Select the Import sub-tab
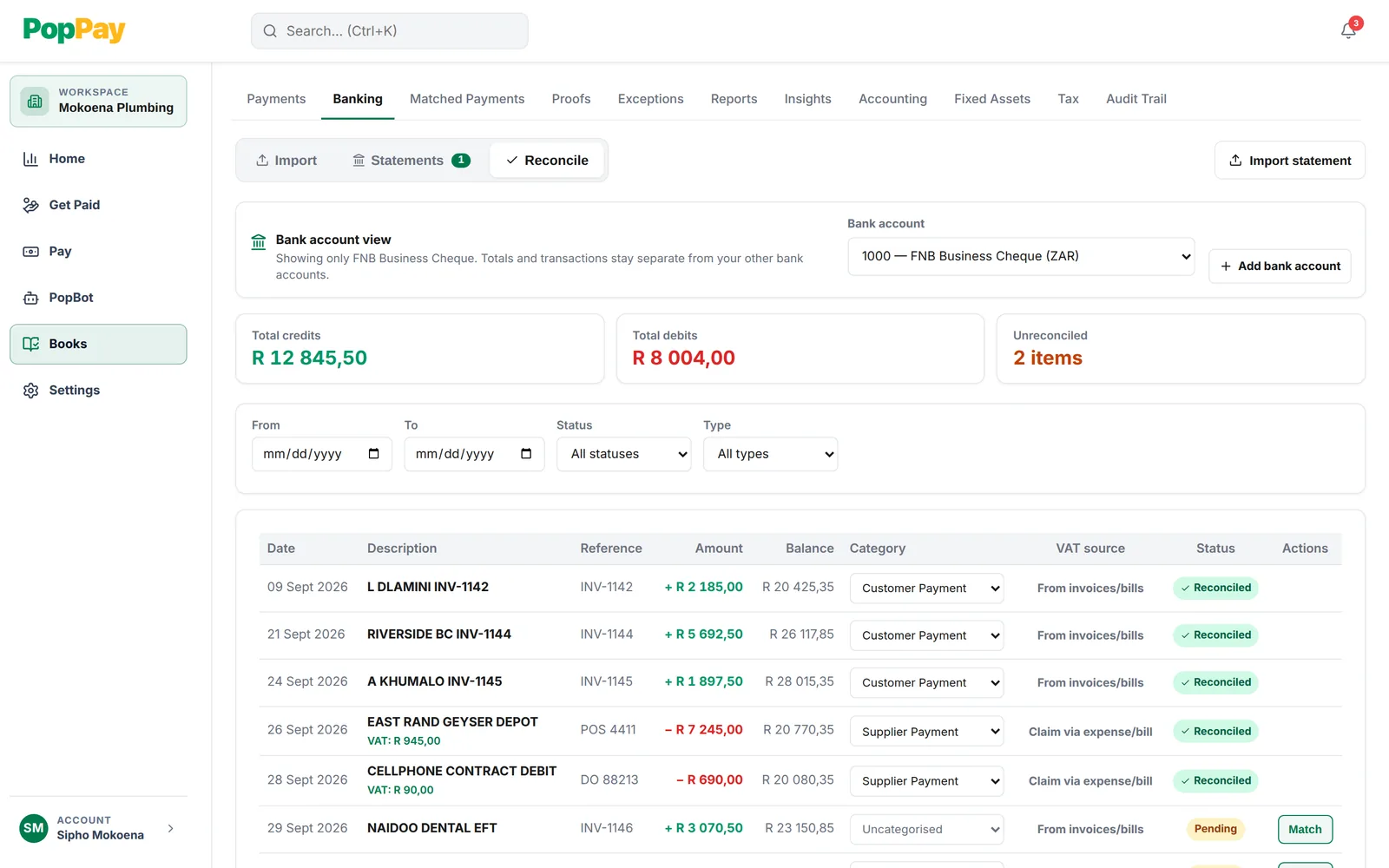The image size is (1389, 868). point(287,161)
